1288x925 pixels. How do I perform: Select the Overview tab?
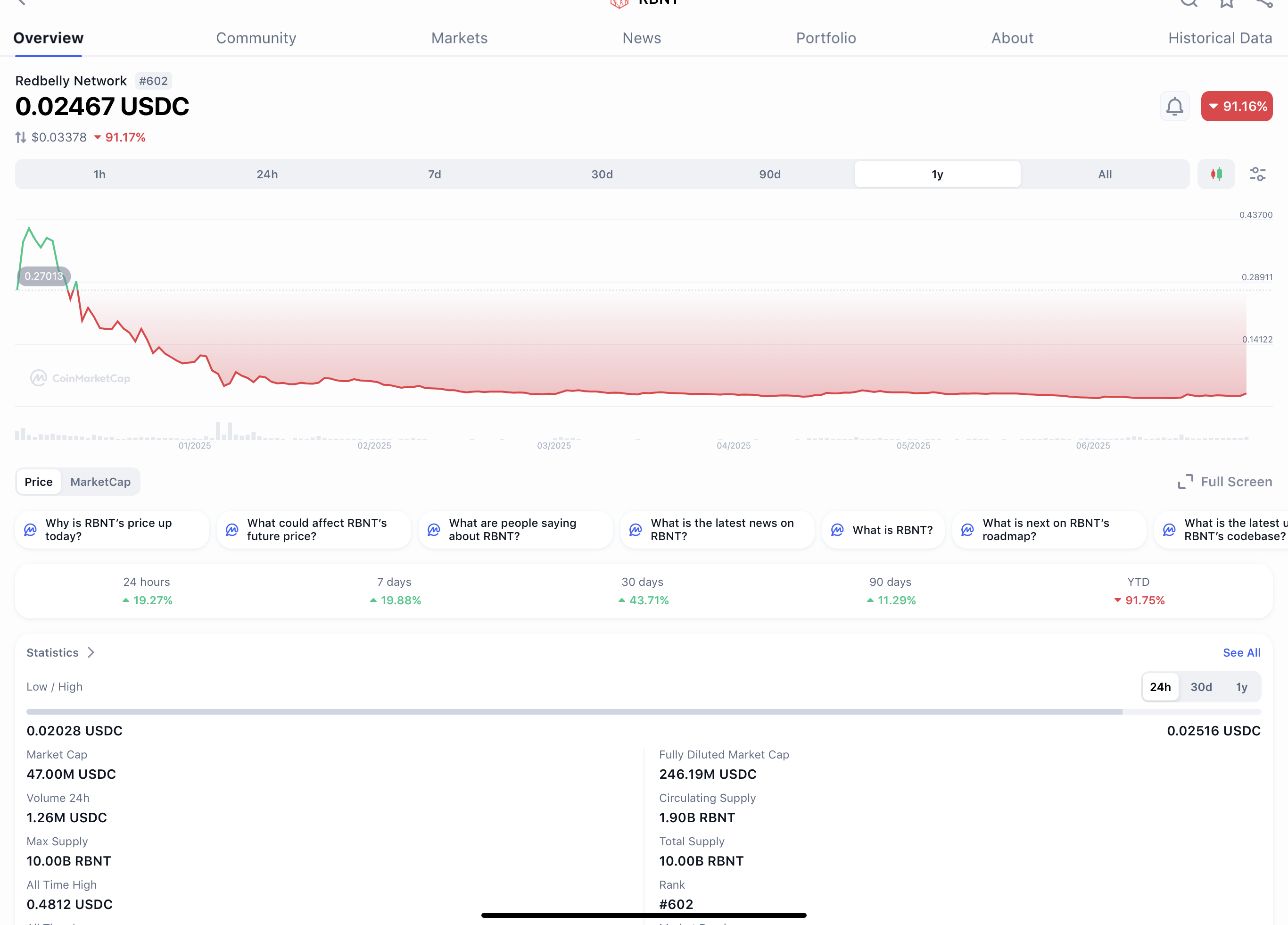tap(48, 38)
